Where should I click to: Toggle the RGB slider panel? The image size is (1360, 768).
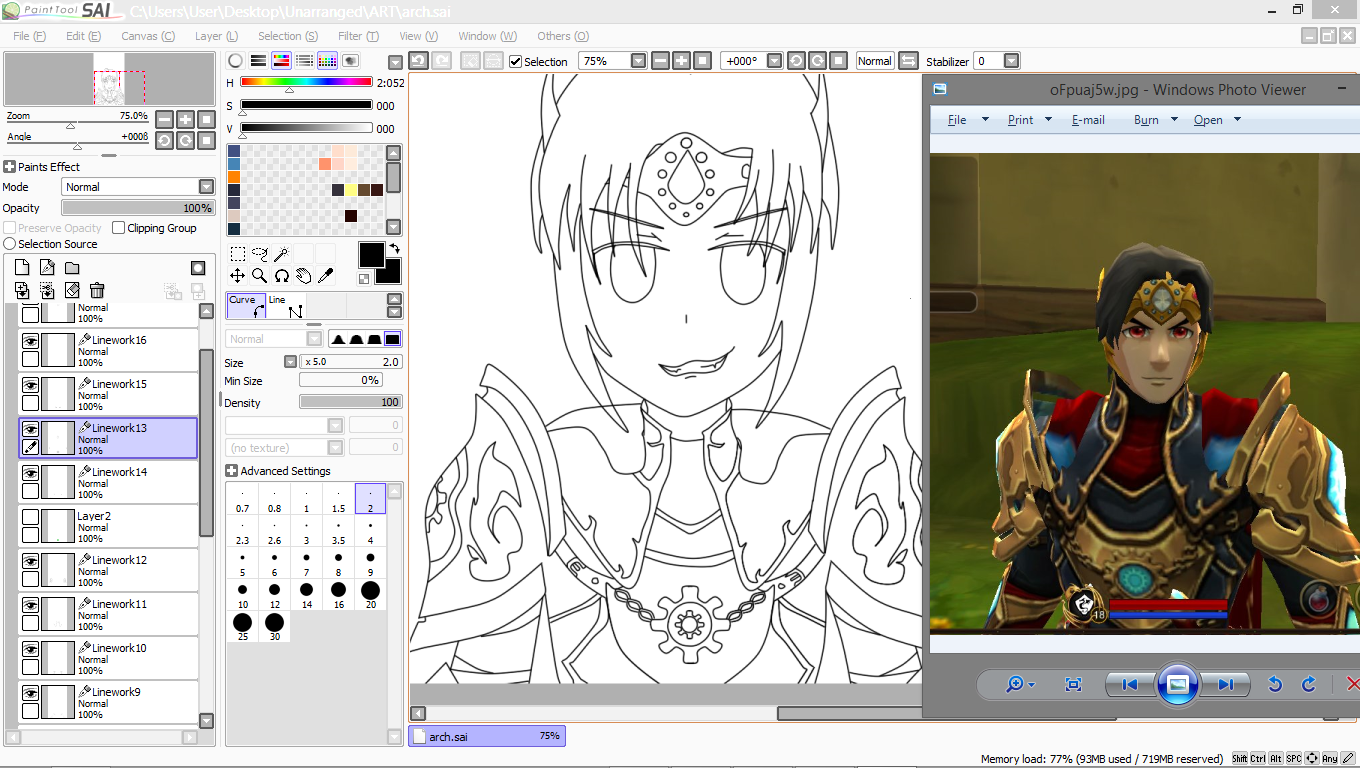point(258,61)
